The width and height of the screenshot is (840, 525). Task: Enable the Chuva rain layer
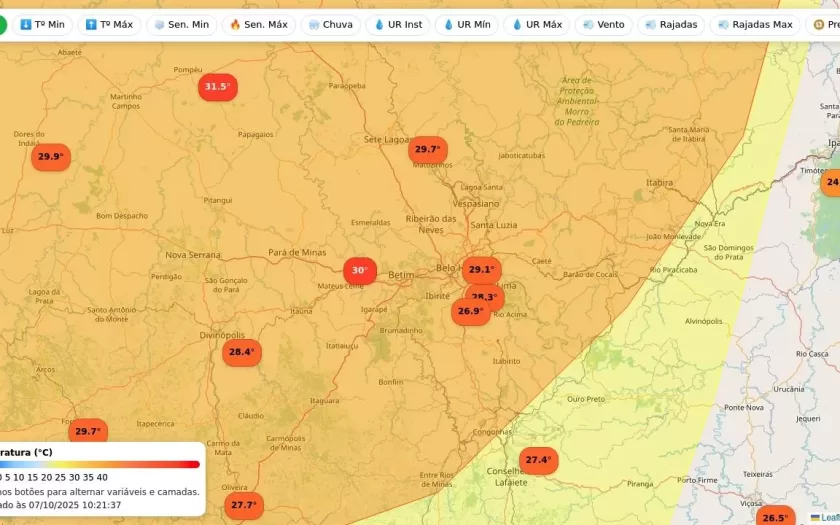coord(330,24)
